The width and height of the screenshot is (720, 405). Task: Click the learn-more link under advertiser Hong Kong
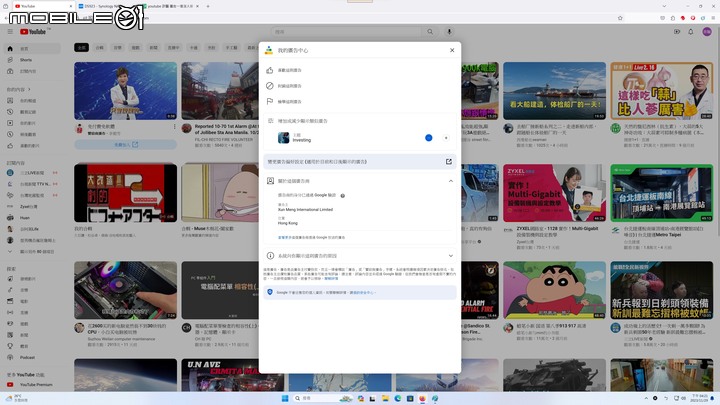284,237
